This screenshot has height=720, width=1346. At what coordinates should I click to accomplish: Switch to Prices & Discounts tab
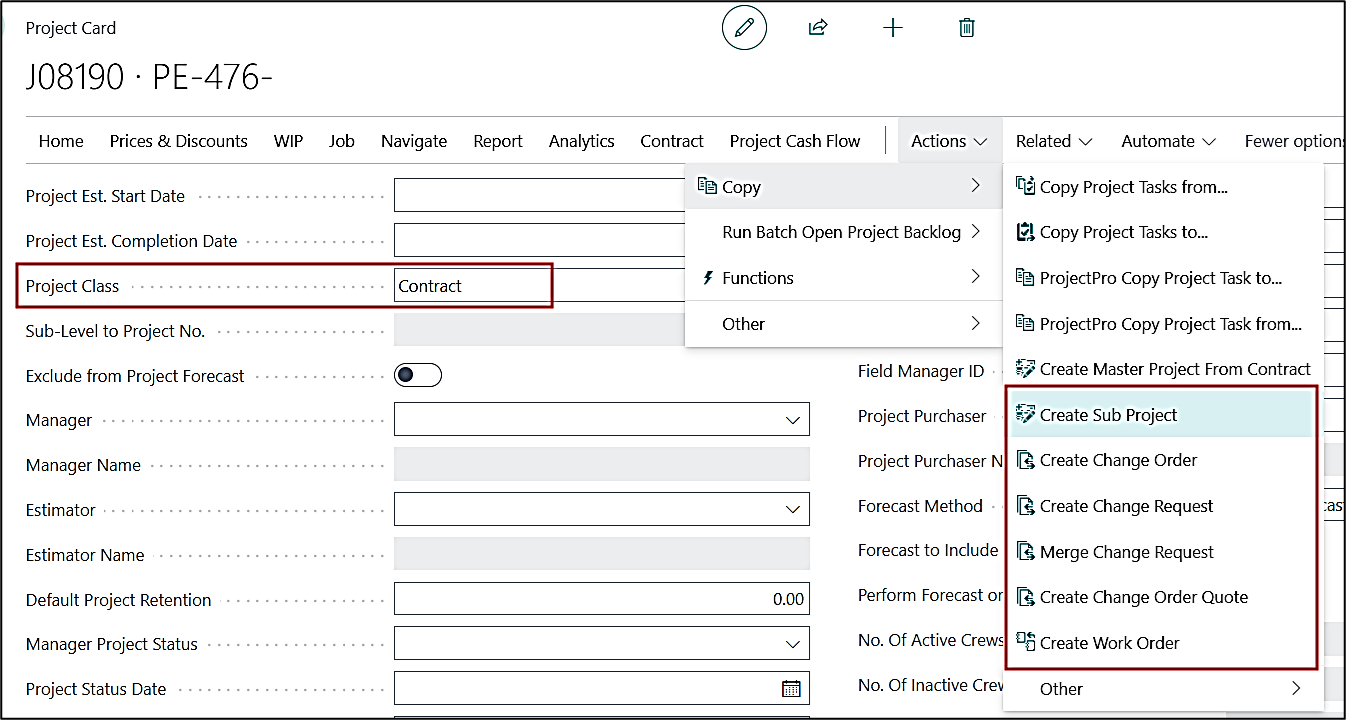pos(178,141)
